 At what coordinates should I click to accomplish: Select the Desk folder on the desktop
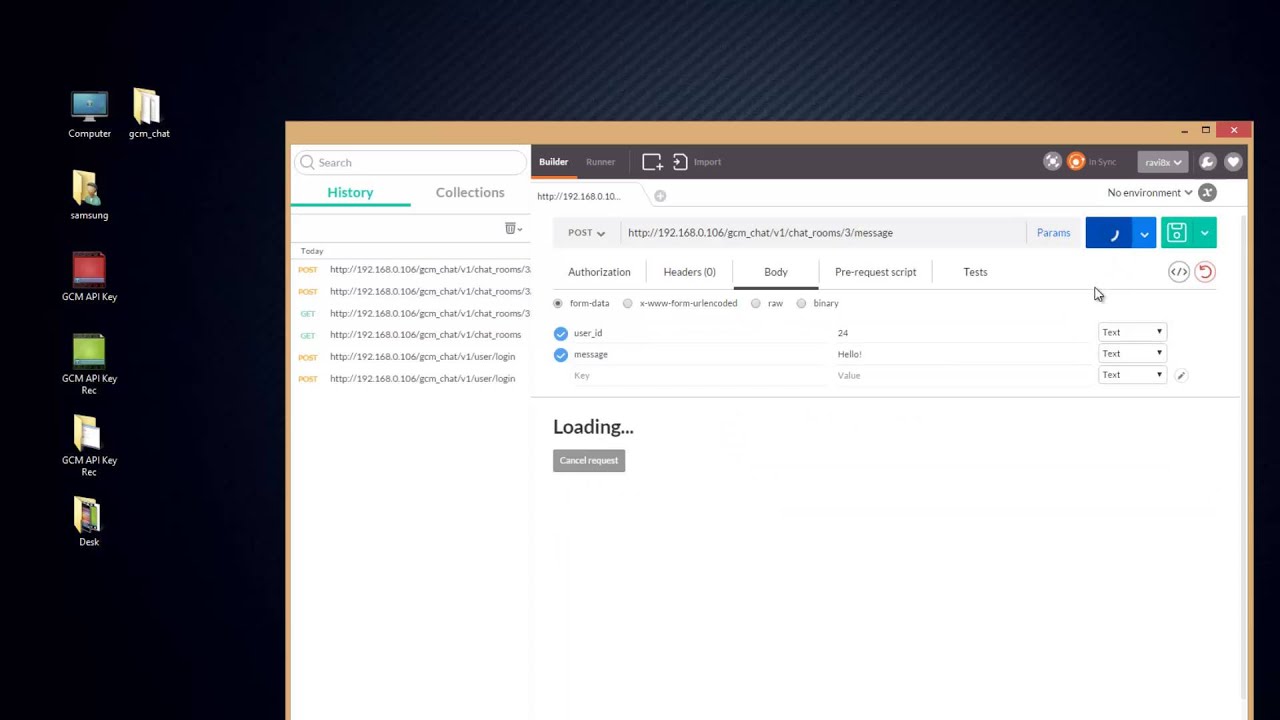click(89, 522)
